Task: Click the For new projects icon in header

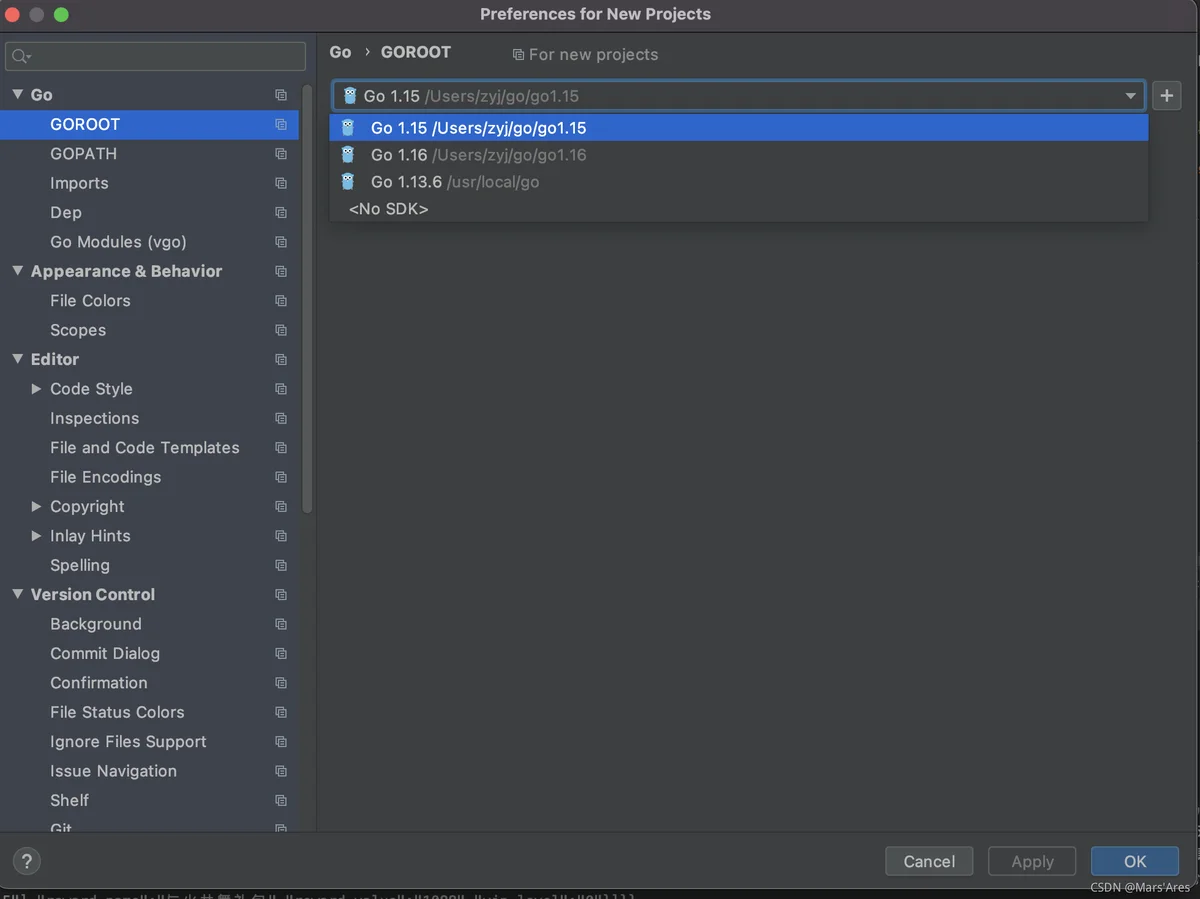Action: pyautogui.click(x=518, y=55)
